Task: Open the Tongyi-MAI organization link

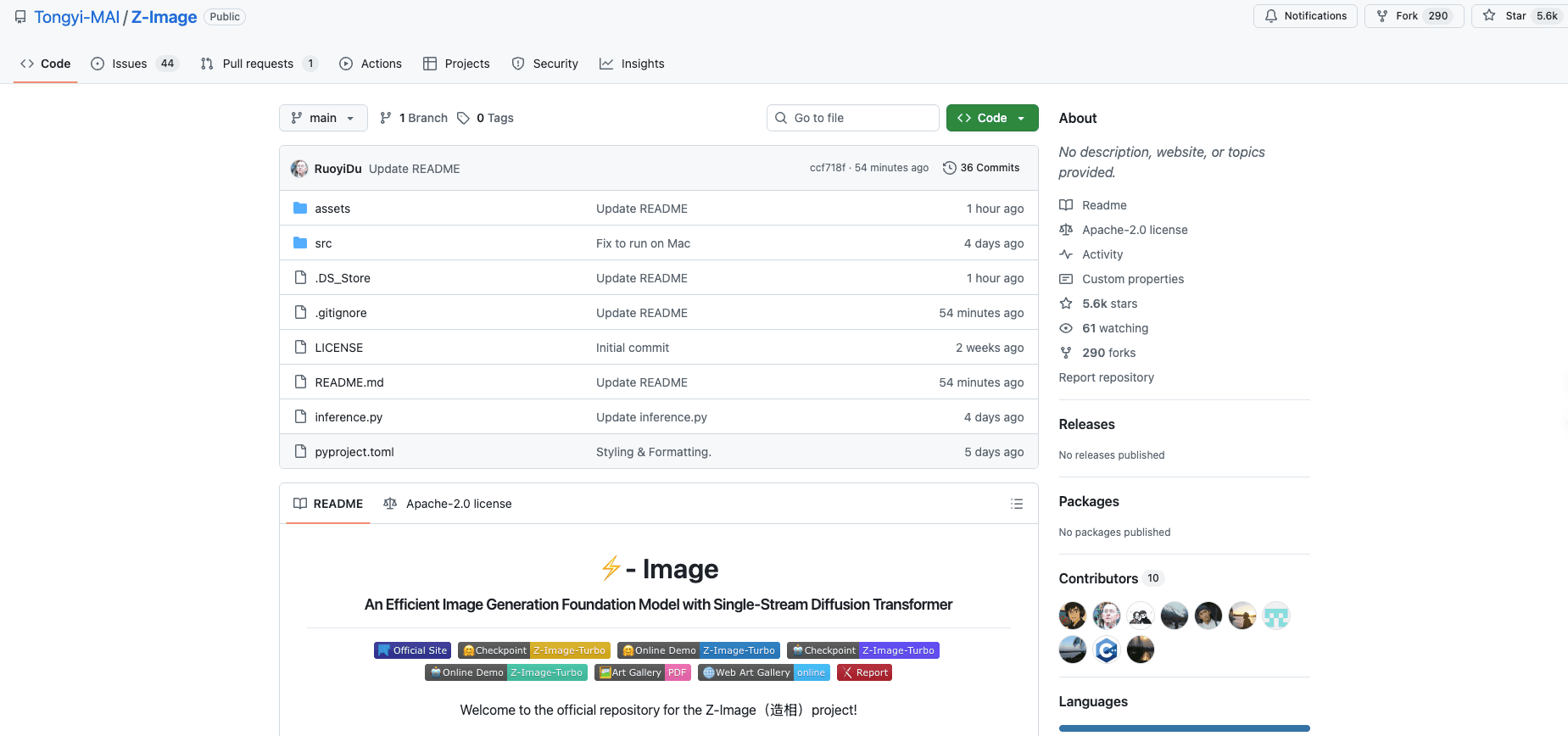Action: pos(77,17)
